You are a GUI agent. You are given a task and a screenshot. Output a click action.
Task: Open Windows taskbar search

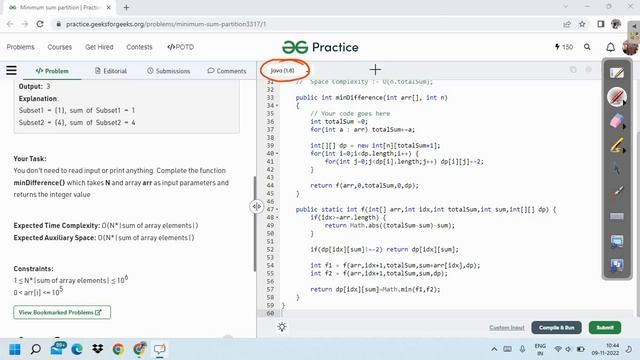(36, 349)
